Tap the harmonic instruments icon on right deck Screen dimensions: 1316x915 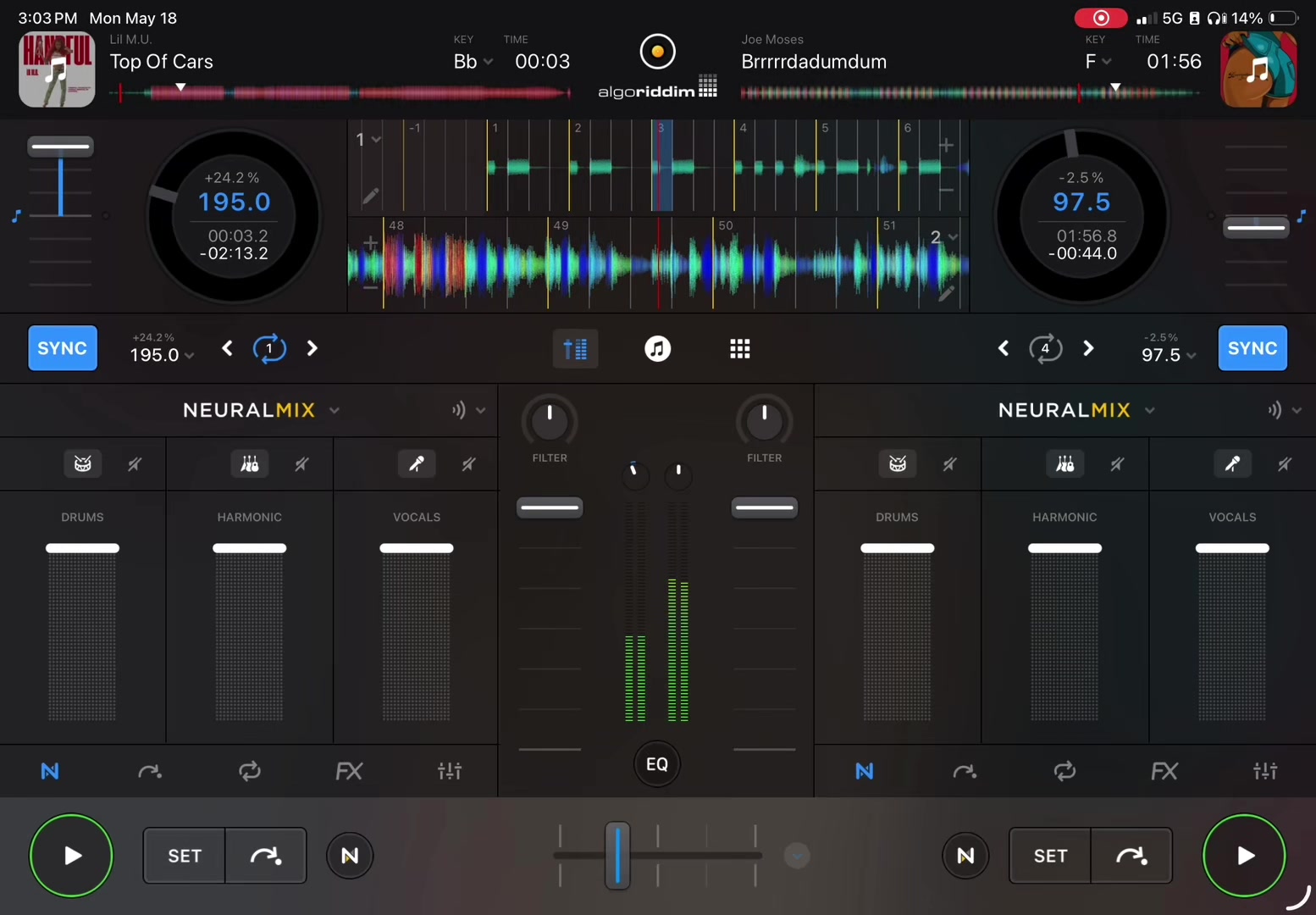point(1065,463)
